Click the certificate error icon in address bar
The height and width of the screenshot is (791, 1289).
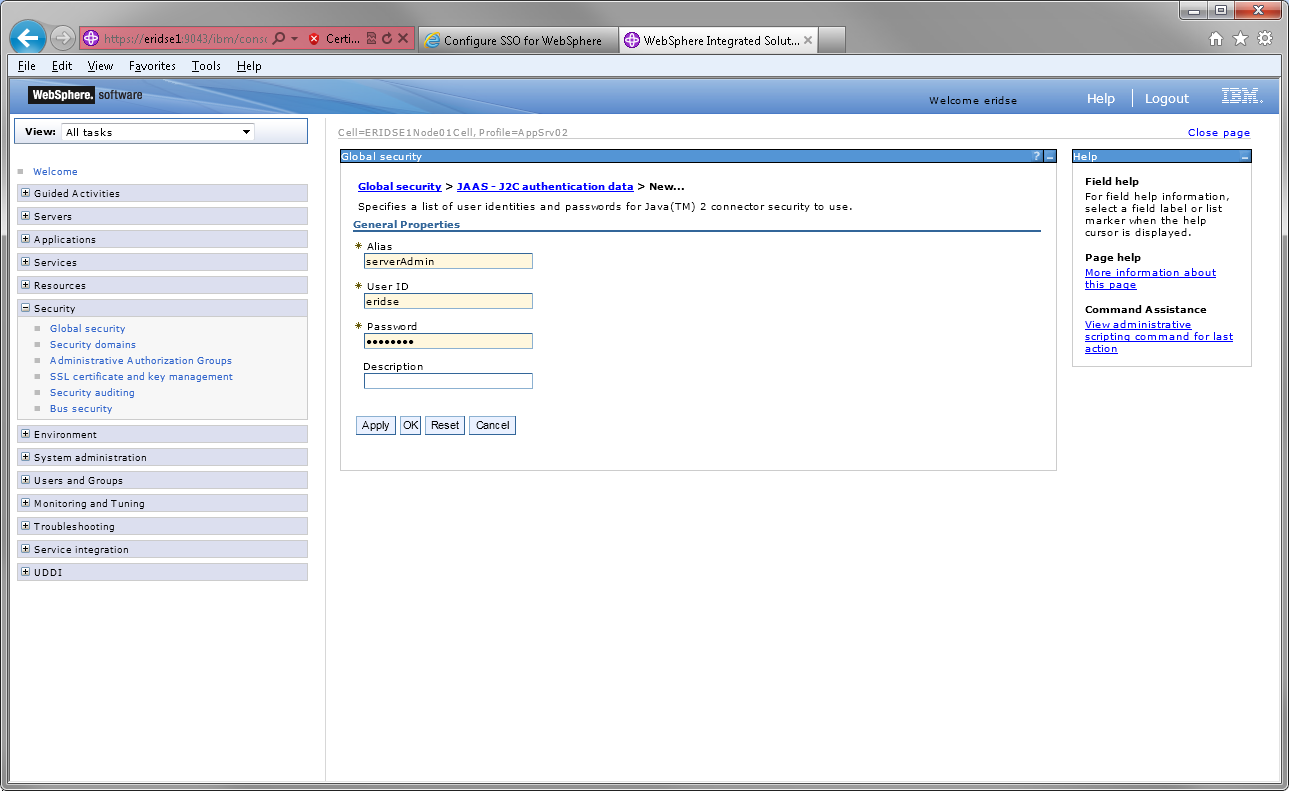click(314, 39)
